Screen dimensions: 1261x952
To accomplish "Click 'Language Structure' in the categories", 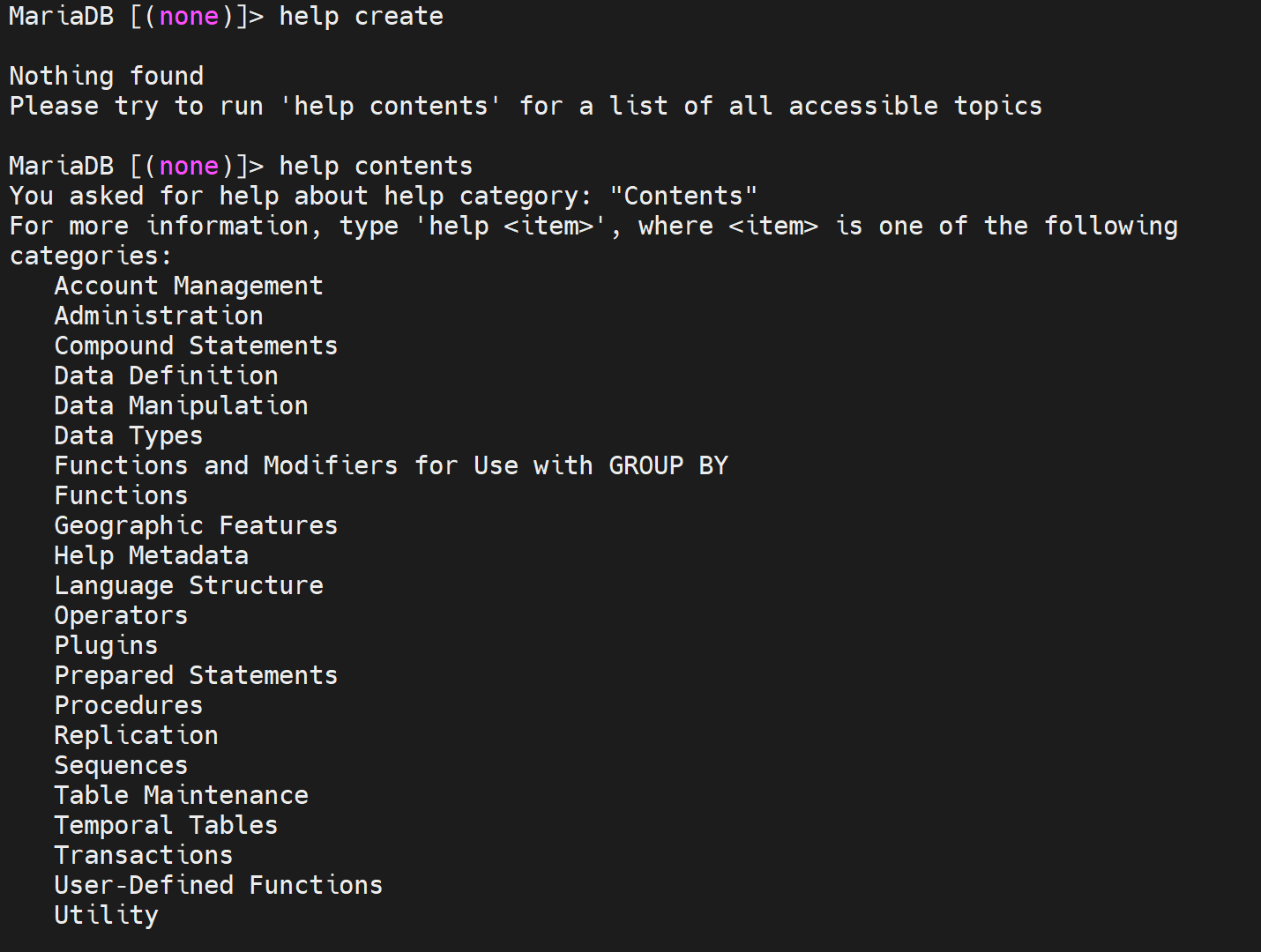I will coord(189,585).
